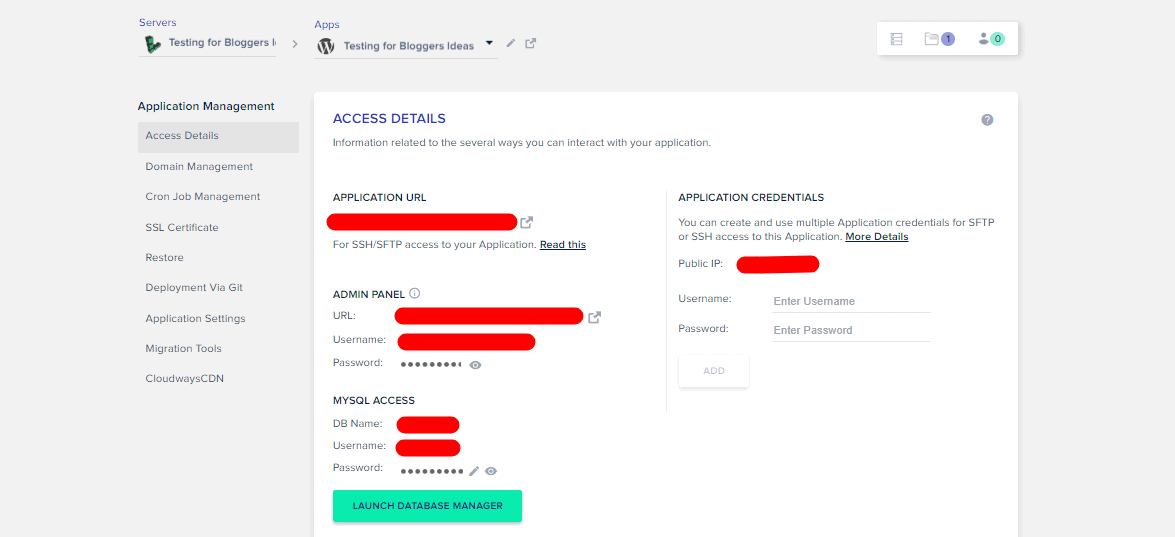The height and width of the screenshot is (537, 1175).
Task: Click the Application Management heading
Action: point(206,106)
